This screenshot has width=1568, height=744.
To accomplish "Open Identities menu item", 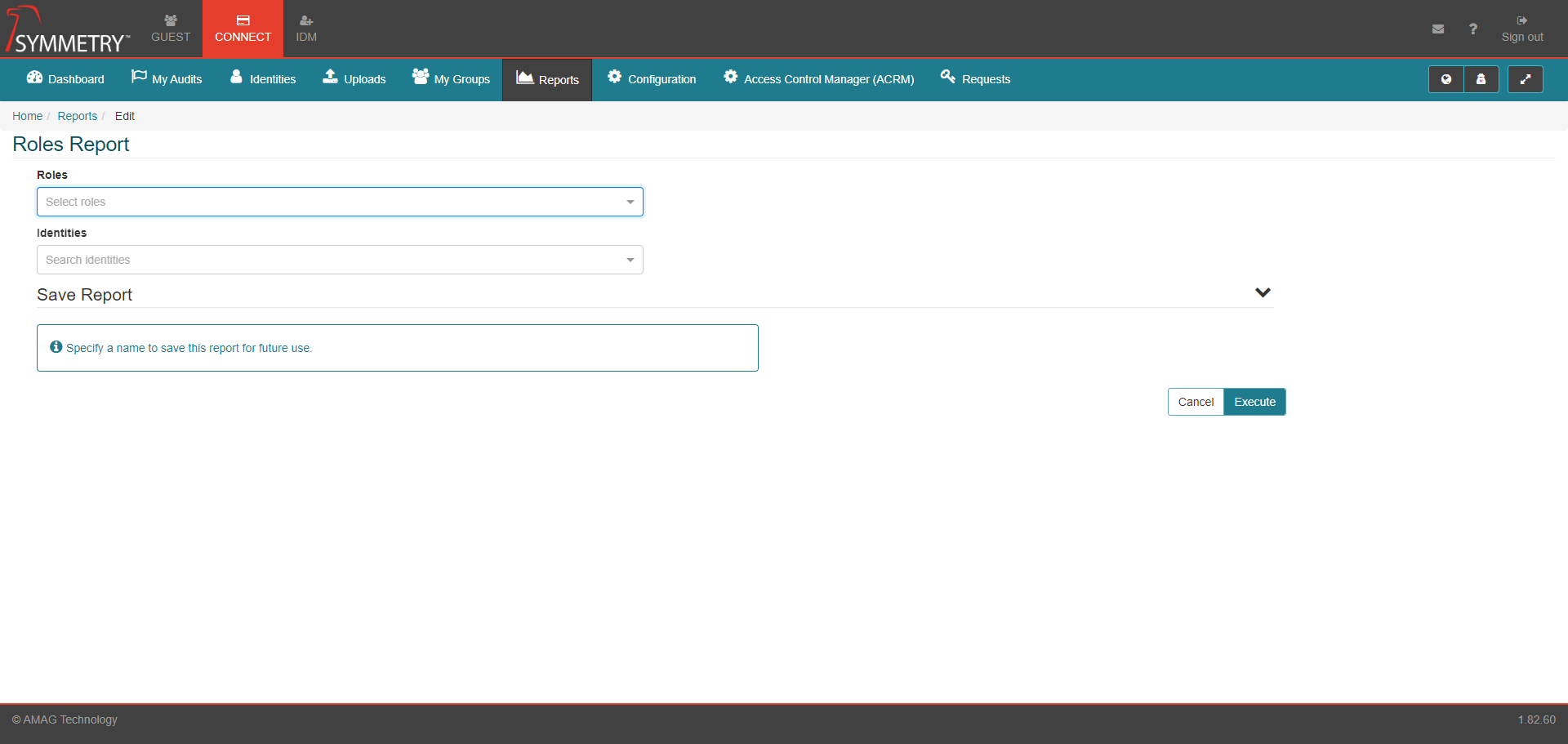I will click(263, 79).
